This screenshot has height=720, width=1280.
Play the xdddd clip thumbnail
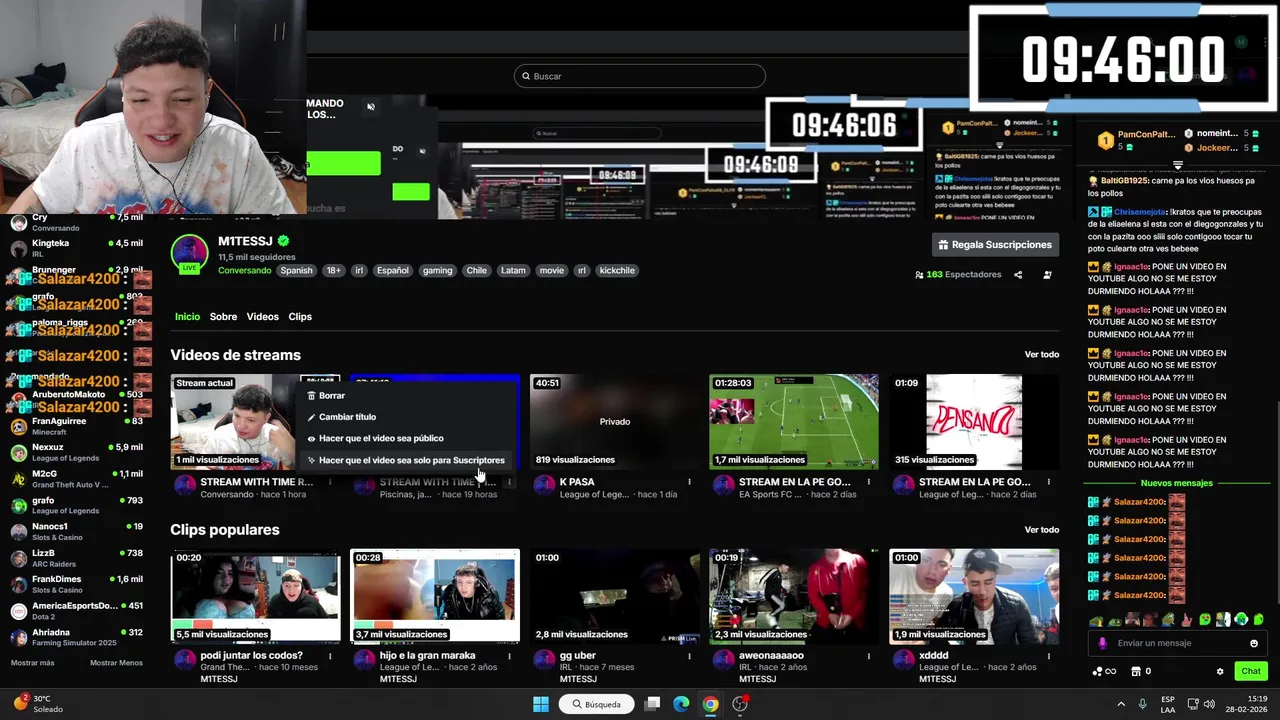(974, 596)
